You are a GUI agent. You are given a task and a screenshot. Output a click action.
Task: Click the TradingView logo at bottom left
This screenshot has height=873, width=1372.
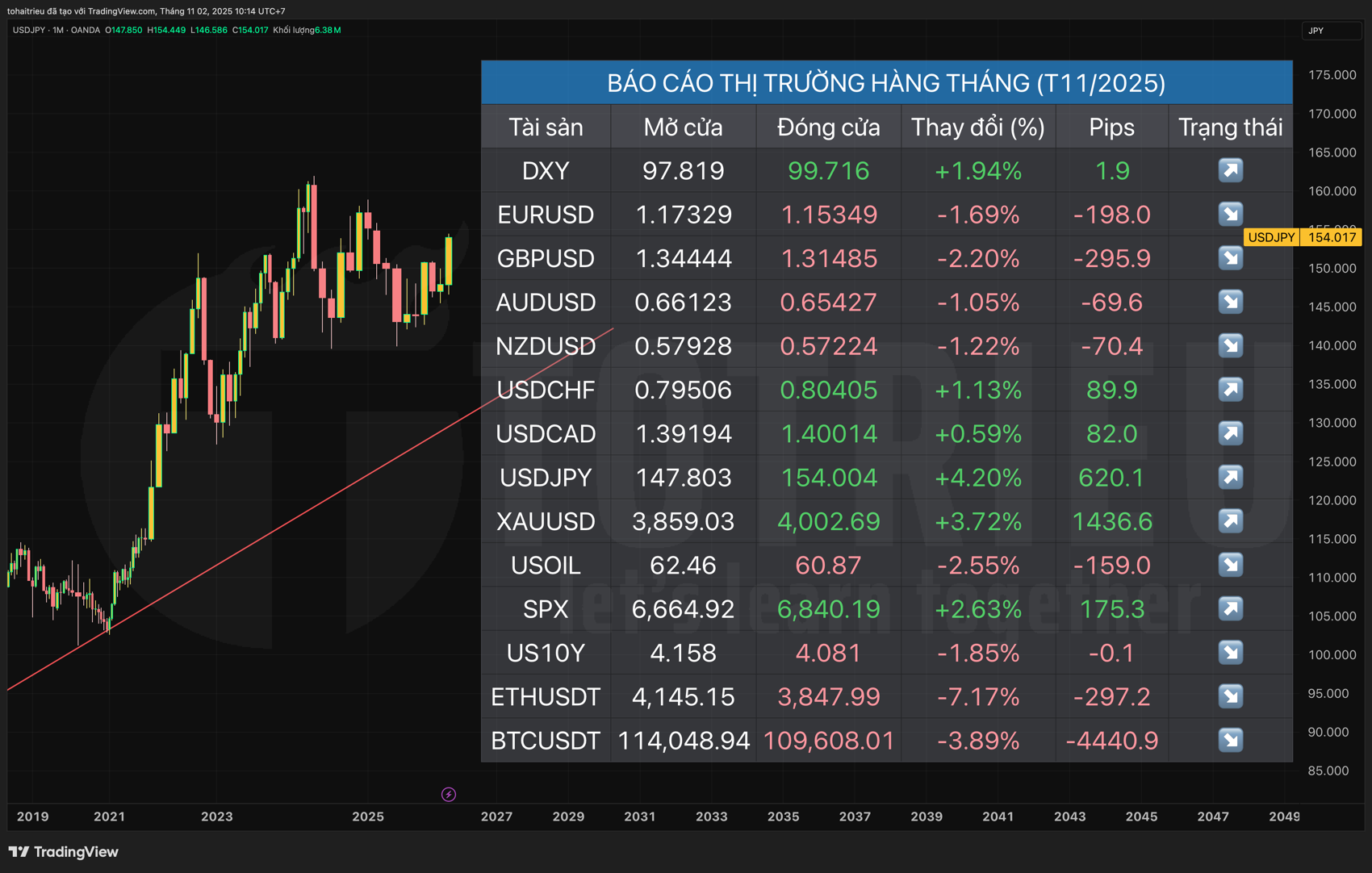pos(64,852)
